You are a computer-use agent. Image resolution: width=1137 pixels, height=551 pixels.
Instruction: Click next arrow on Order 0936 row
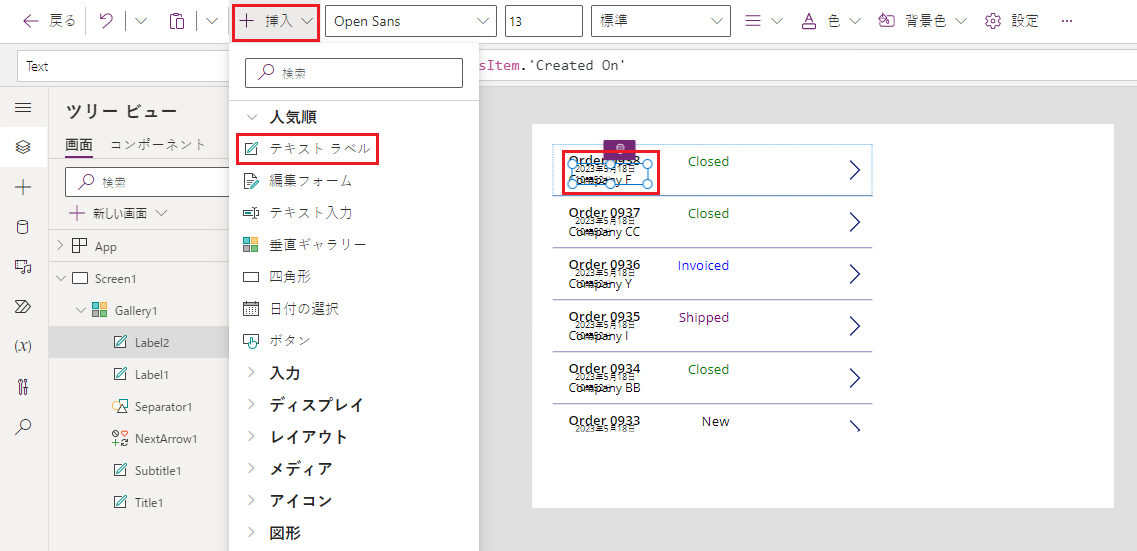click(854, 274)
